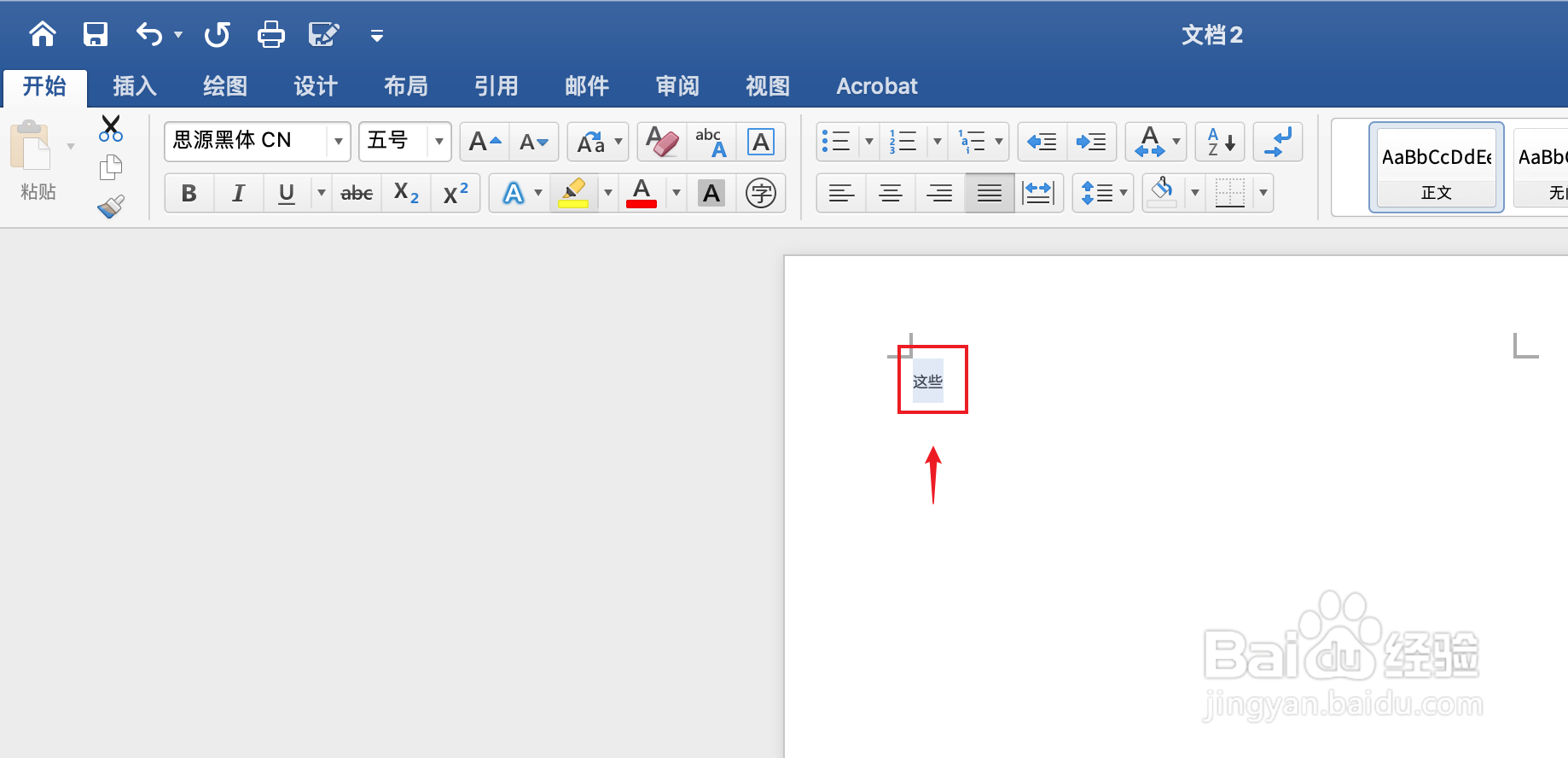1568x758 pixels.
Task: Open the 设计 tab
Action: click(316, 86)
